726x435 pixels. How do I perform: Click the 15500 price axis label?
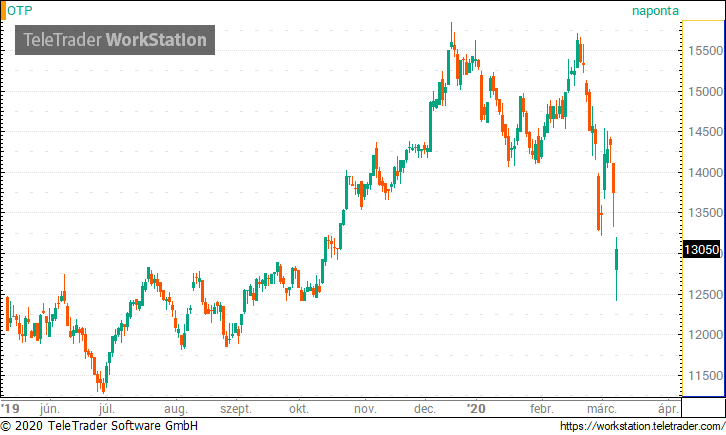click(705, 51)
